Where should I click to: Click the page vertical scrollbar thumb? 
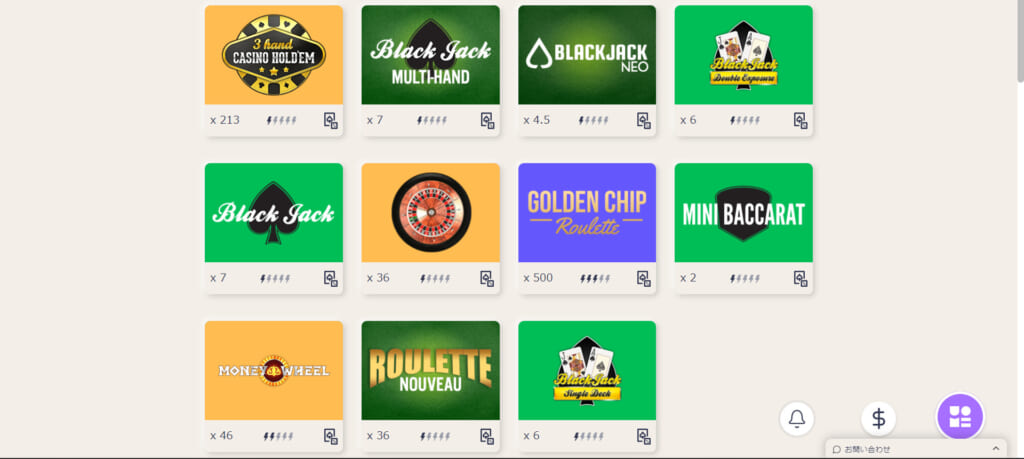tap(1019, 42)
